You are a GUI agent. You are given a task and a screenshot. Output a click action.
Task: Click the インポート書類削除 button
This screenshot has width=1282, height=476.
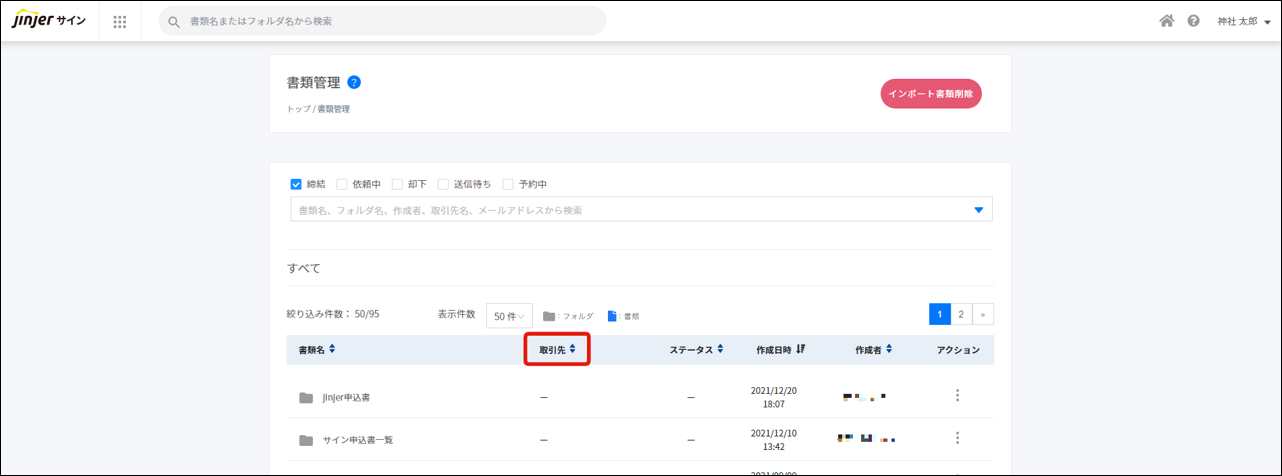click(931, 93)
